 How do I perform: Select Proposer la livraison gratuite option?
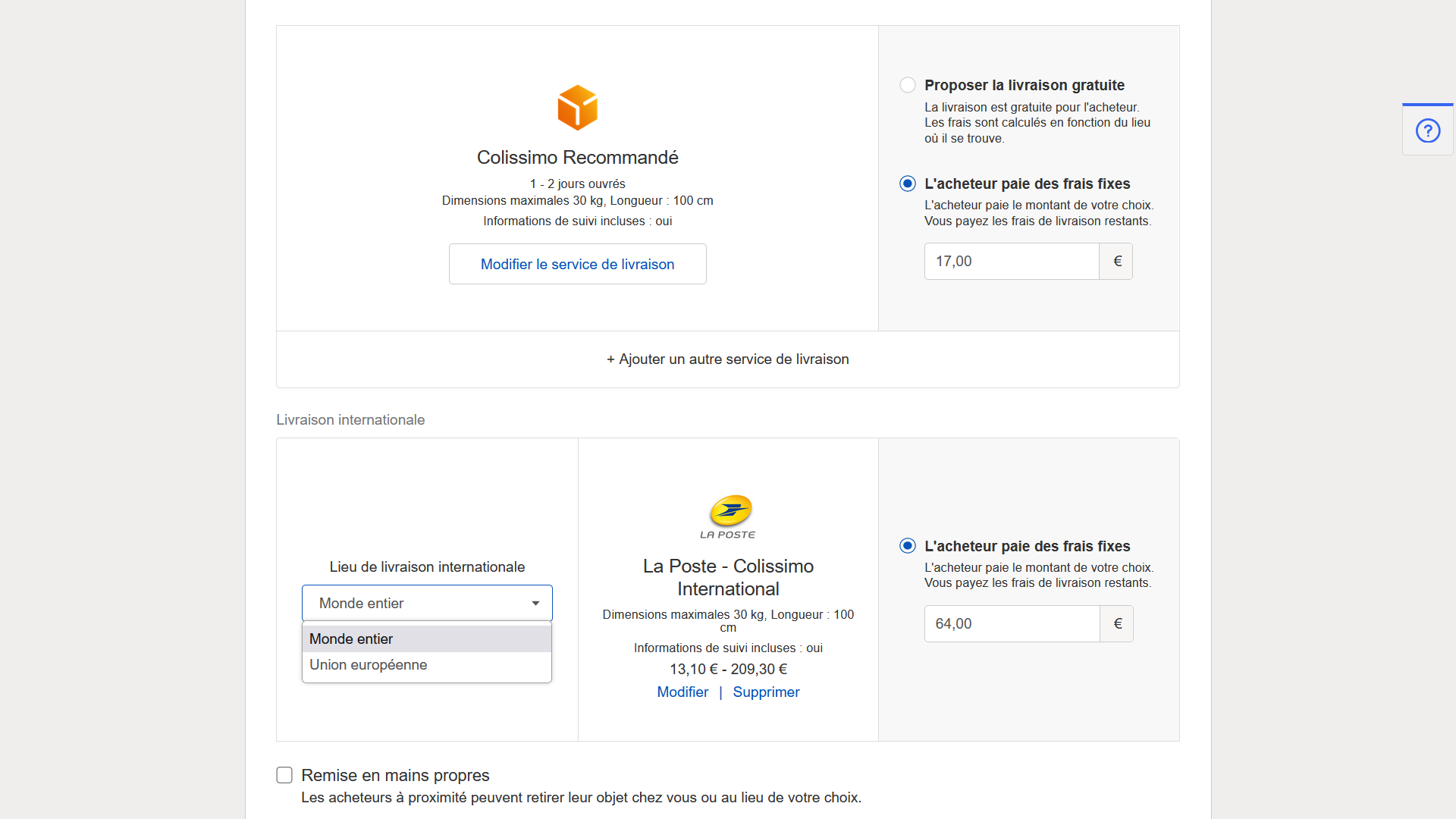[908, 85]
